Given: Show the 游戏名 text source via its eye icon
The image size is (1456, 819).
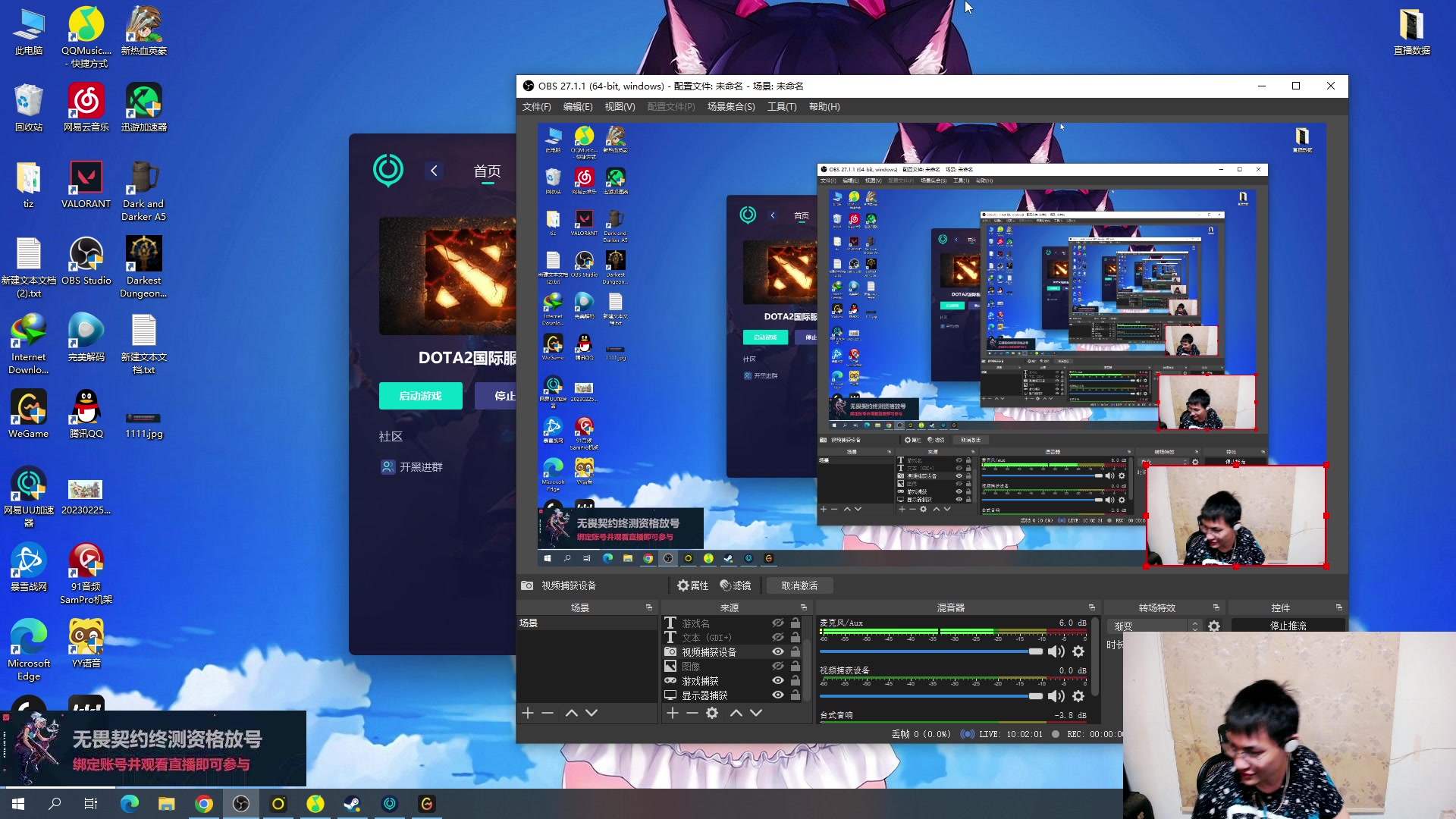Looking at the screenshot, I should [x=778, y=623].
